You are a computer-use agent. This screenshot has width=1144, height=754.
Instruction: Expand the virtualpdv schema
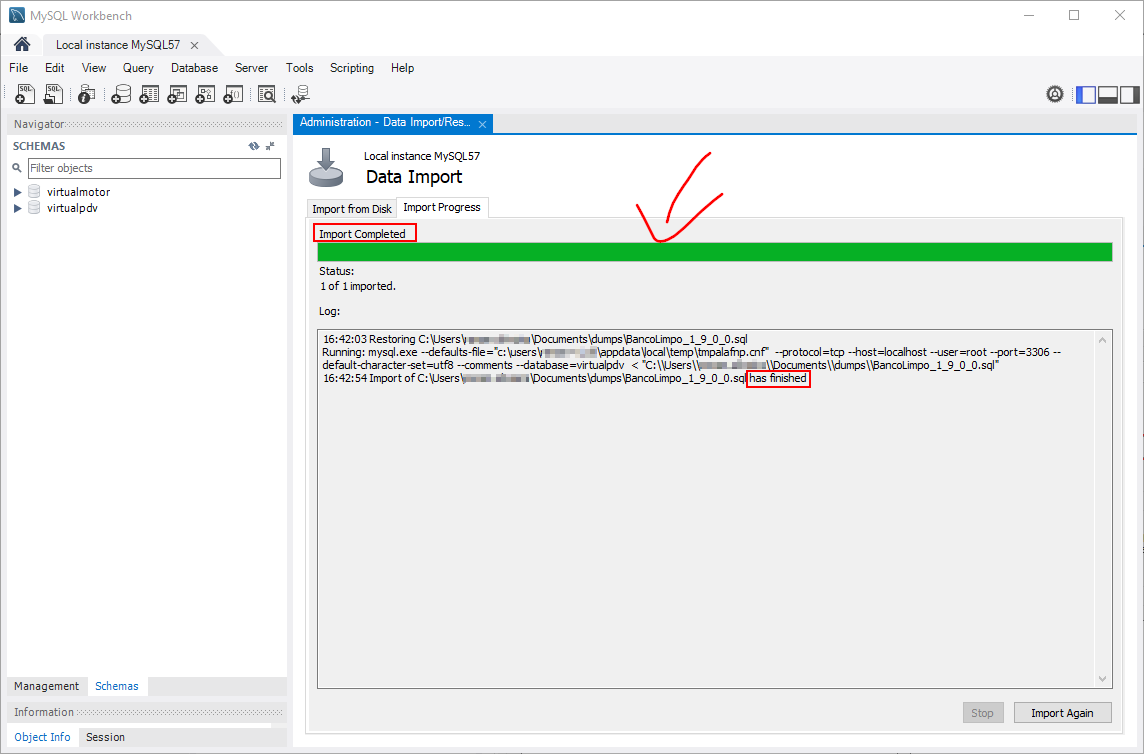coord(18,208)
